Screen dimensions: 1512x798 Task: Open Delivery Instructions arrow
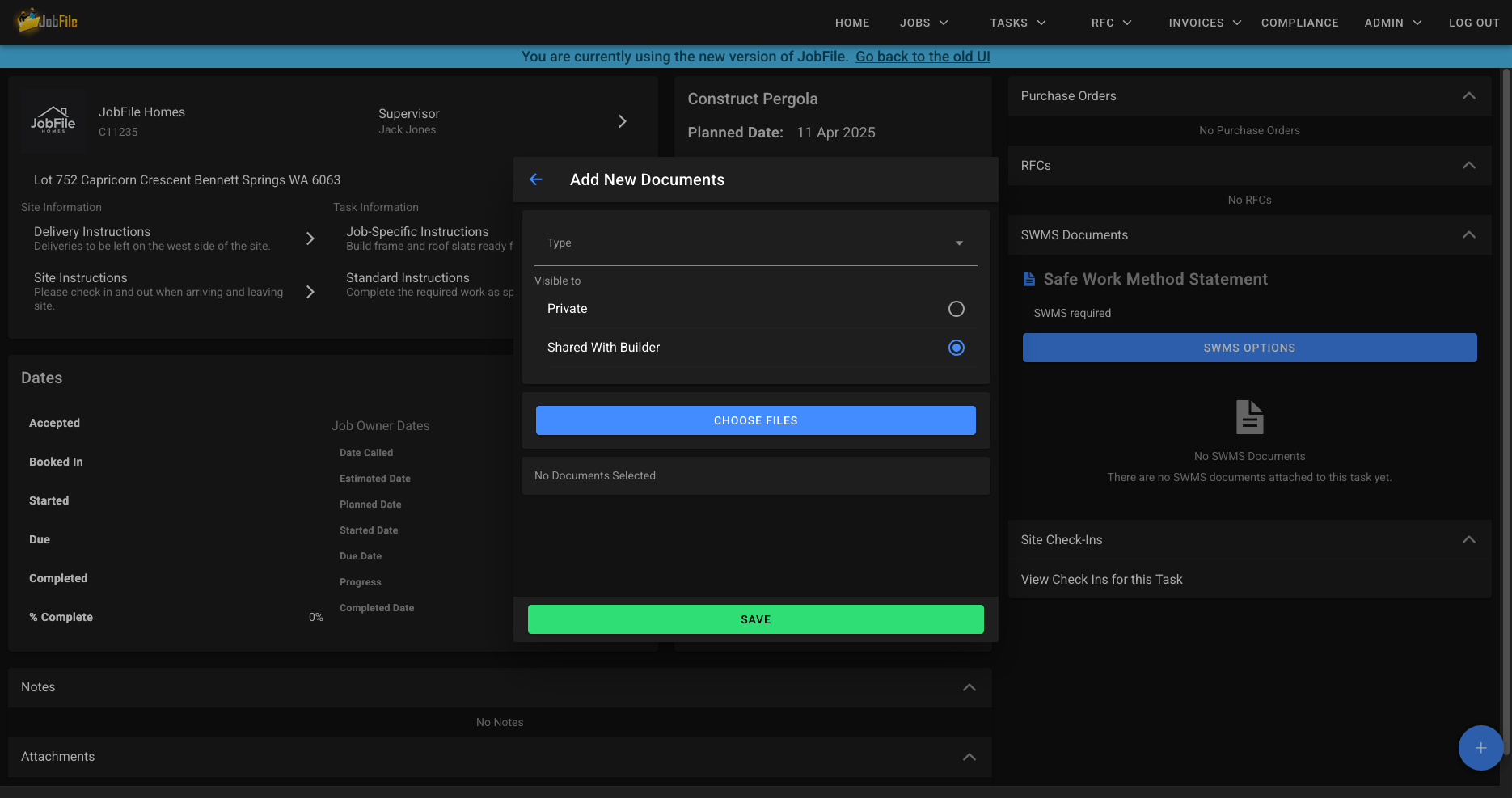pos(310,239)
